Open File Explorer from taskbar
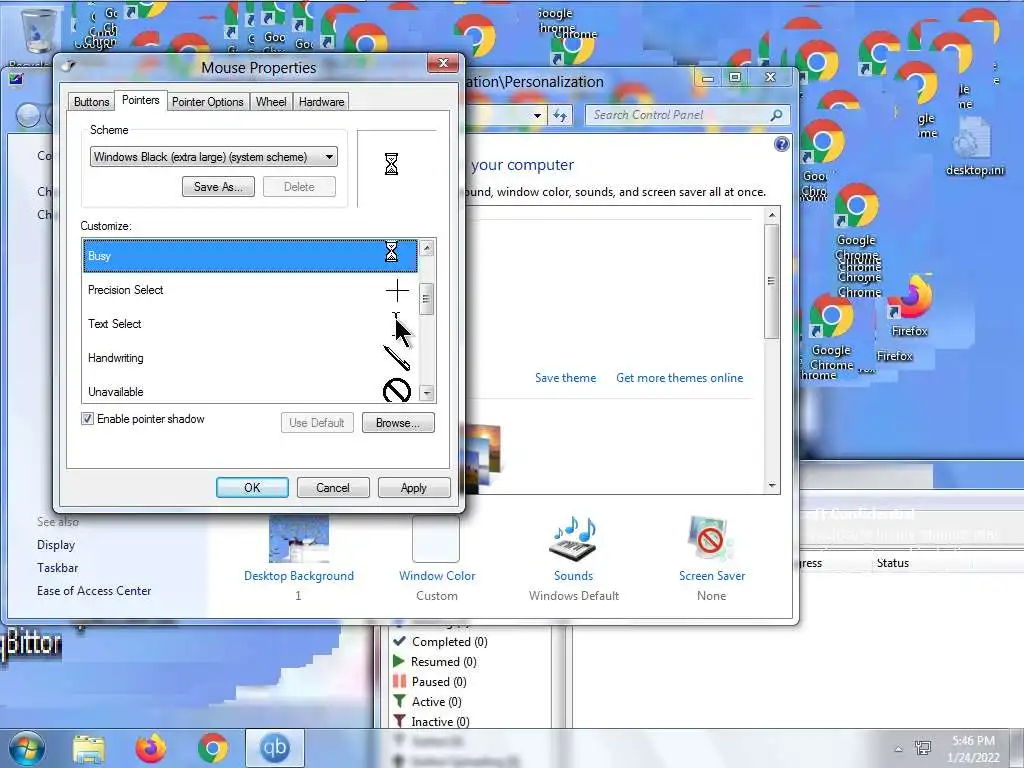This screenshot has height=768, width=1024. pyautogui.click(x=89, y=748)
